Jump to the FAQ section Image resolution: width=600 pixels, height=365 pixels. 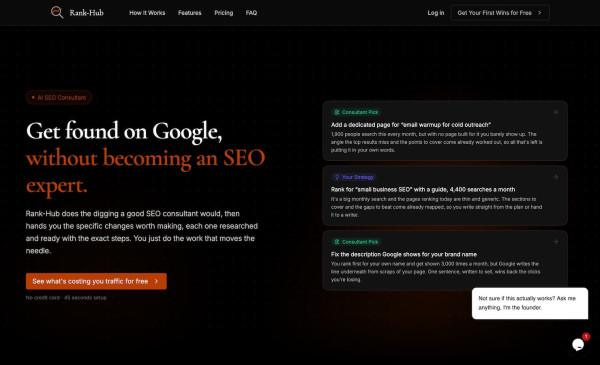coord(251,13)
